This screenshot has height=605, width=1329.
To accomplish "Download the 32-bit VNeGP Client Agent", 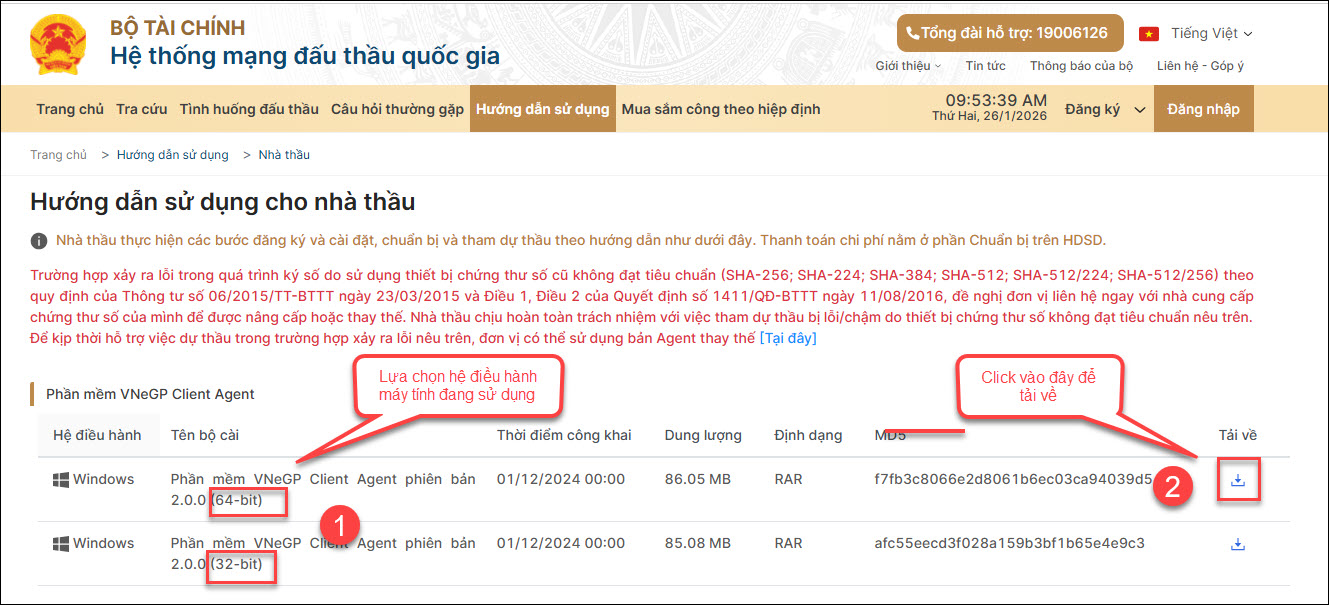I will point(1238,544).
